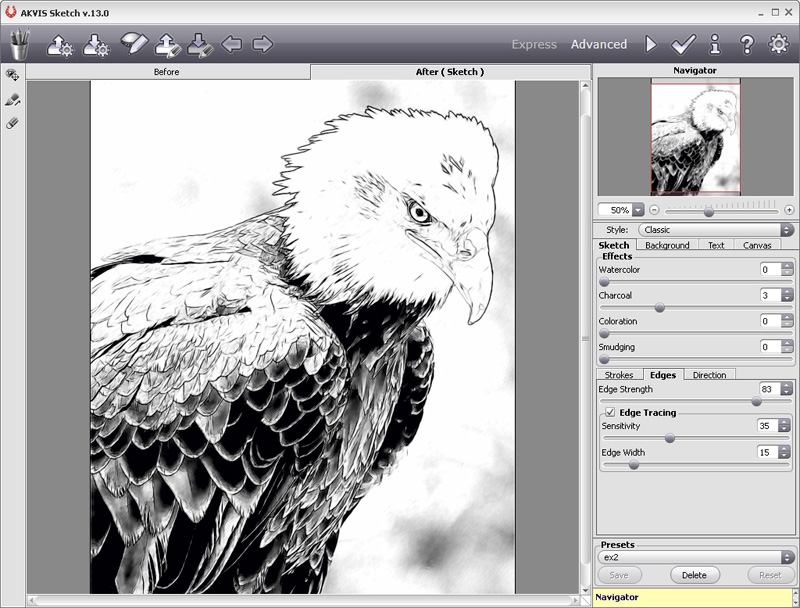Click the Edge Strength slider handle
Viewport: 800px width, 608px height.
[x=757, y=402]
